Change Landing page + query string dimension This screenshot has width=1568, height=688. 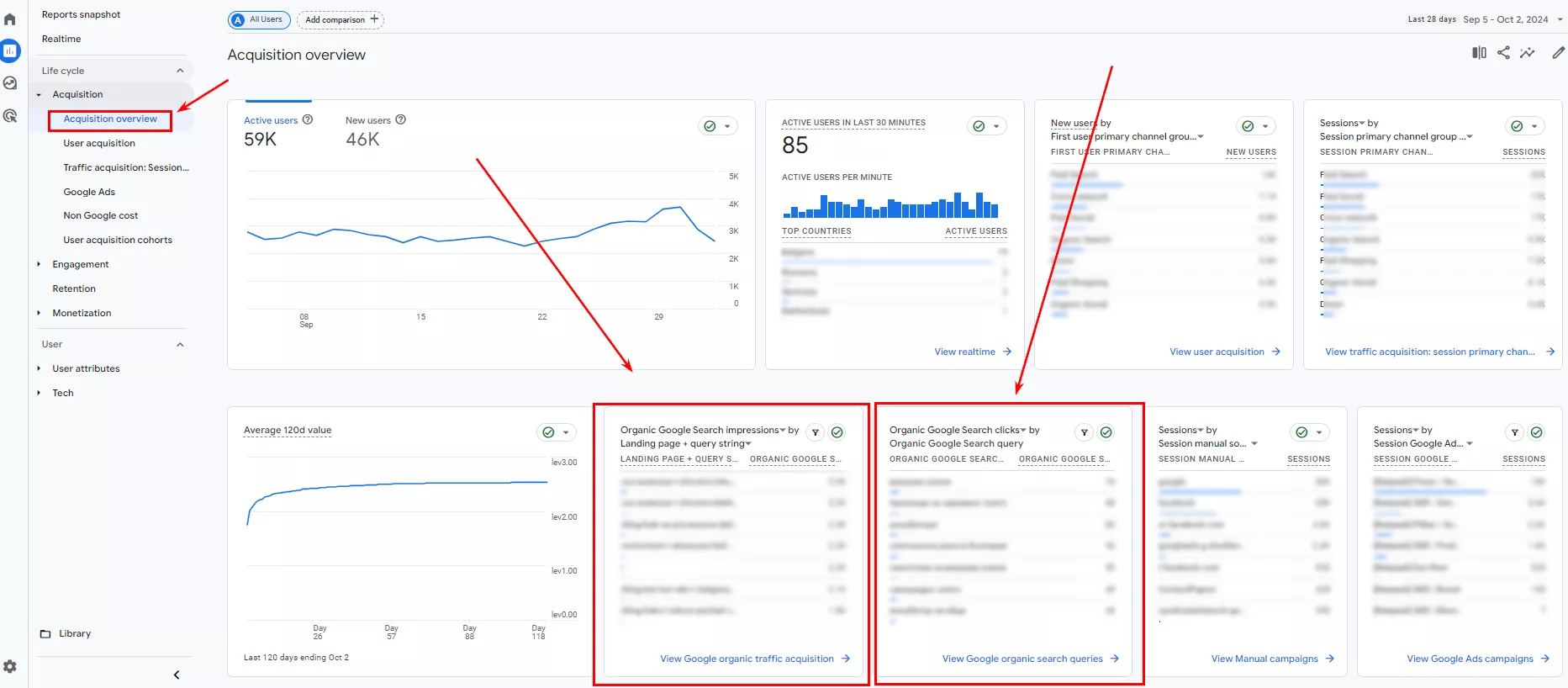pos(686,443)
